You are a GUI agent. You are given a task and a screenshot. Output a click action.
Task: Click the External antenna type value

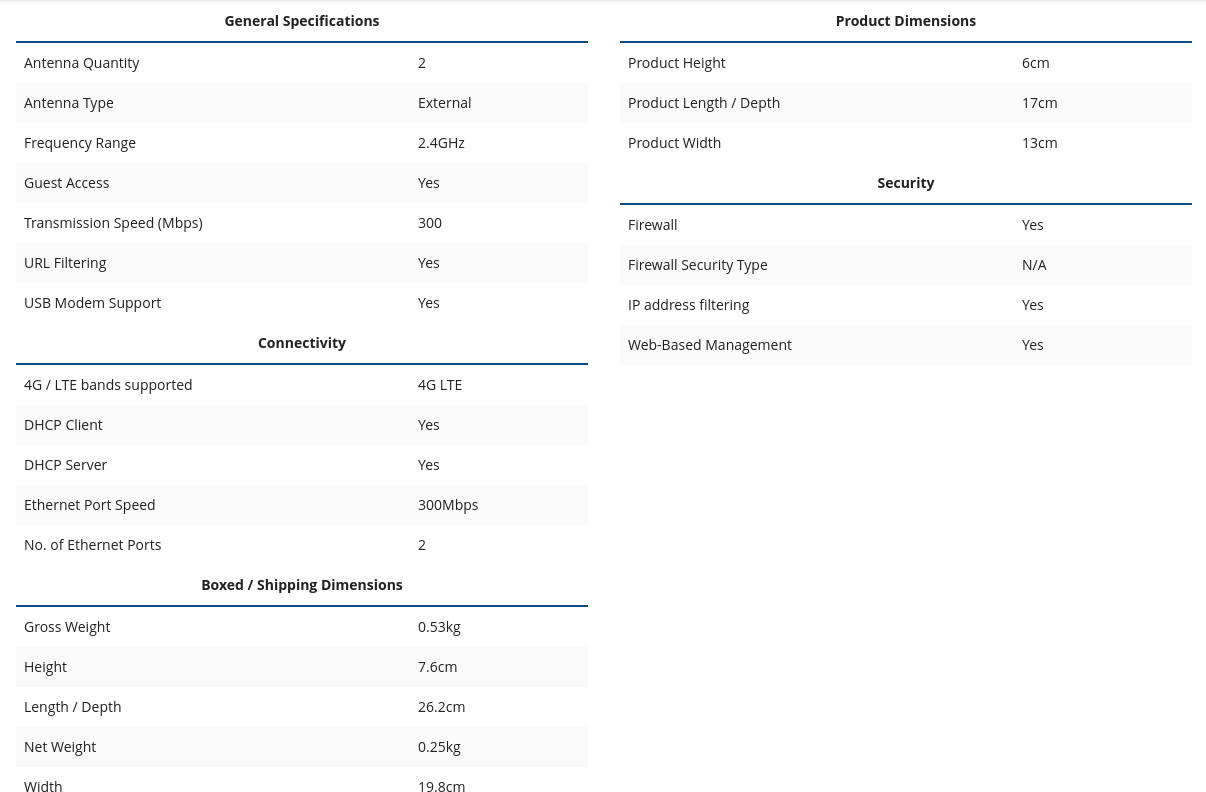point(444,103)
